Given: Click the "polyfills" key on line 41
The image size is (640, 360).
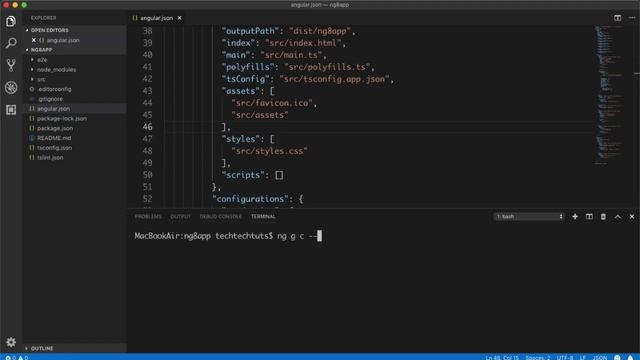Looking at the screenshot, I should coord(247,67).
